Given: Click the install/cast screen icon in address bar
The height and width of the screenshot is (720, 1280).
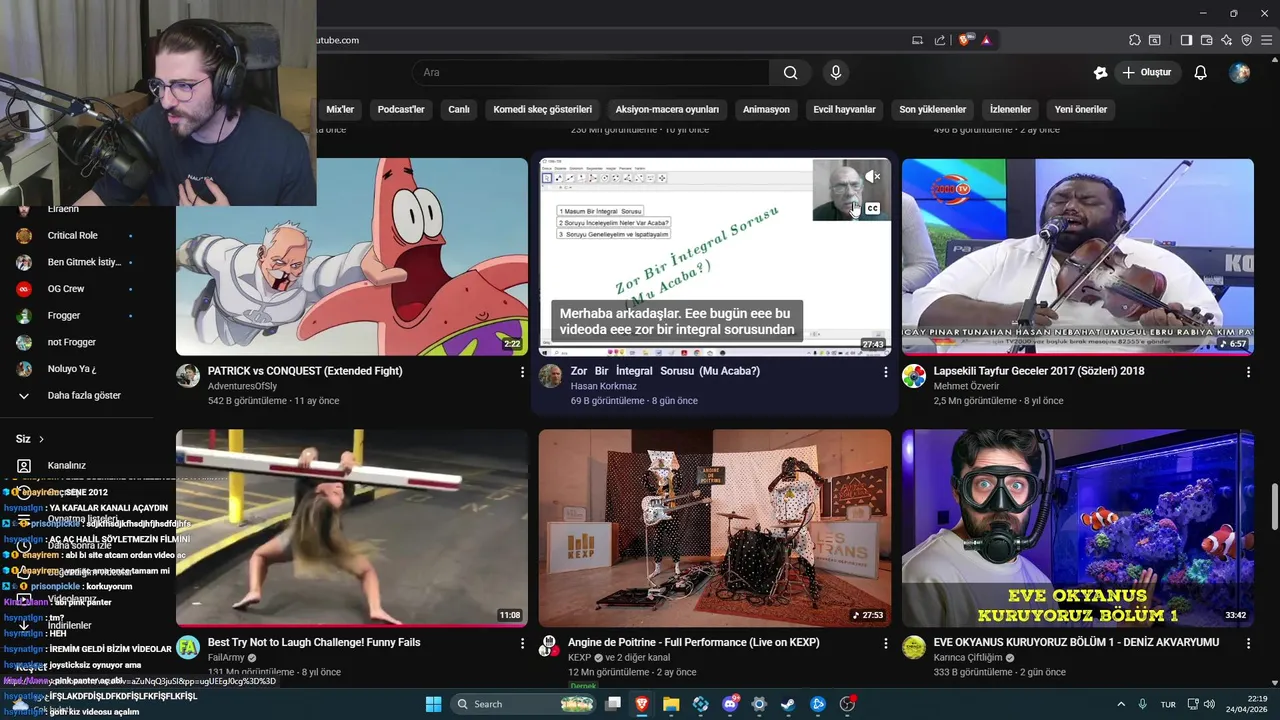Looking at the screenshot, I should pyautogui.click(x=917, y=40).
